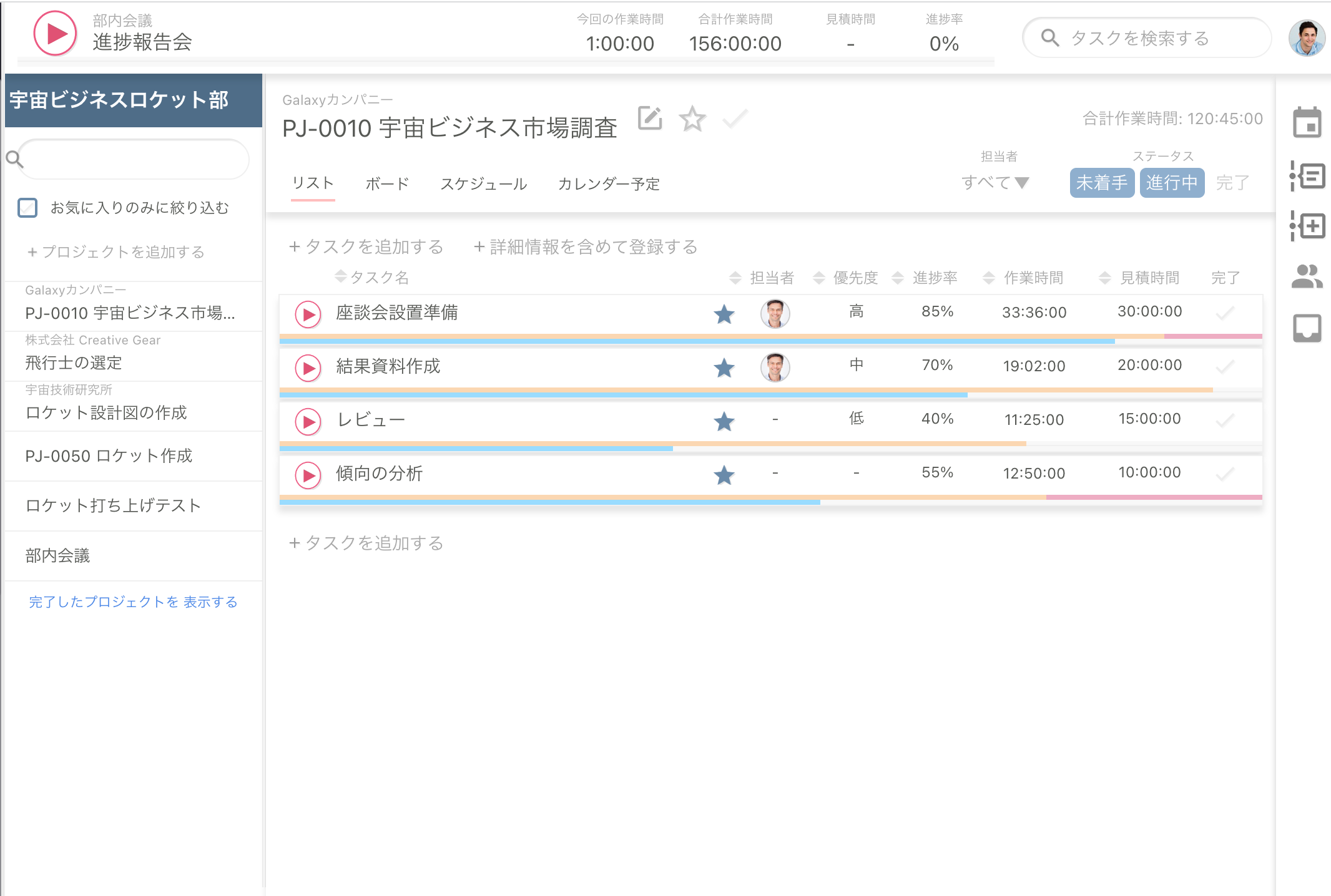Open the 担当者 すべて dropdown

tap(995, 183)
